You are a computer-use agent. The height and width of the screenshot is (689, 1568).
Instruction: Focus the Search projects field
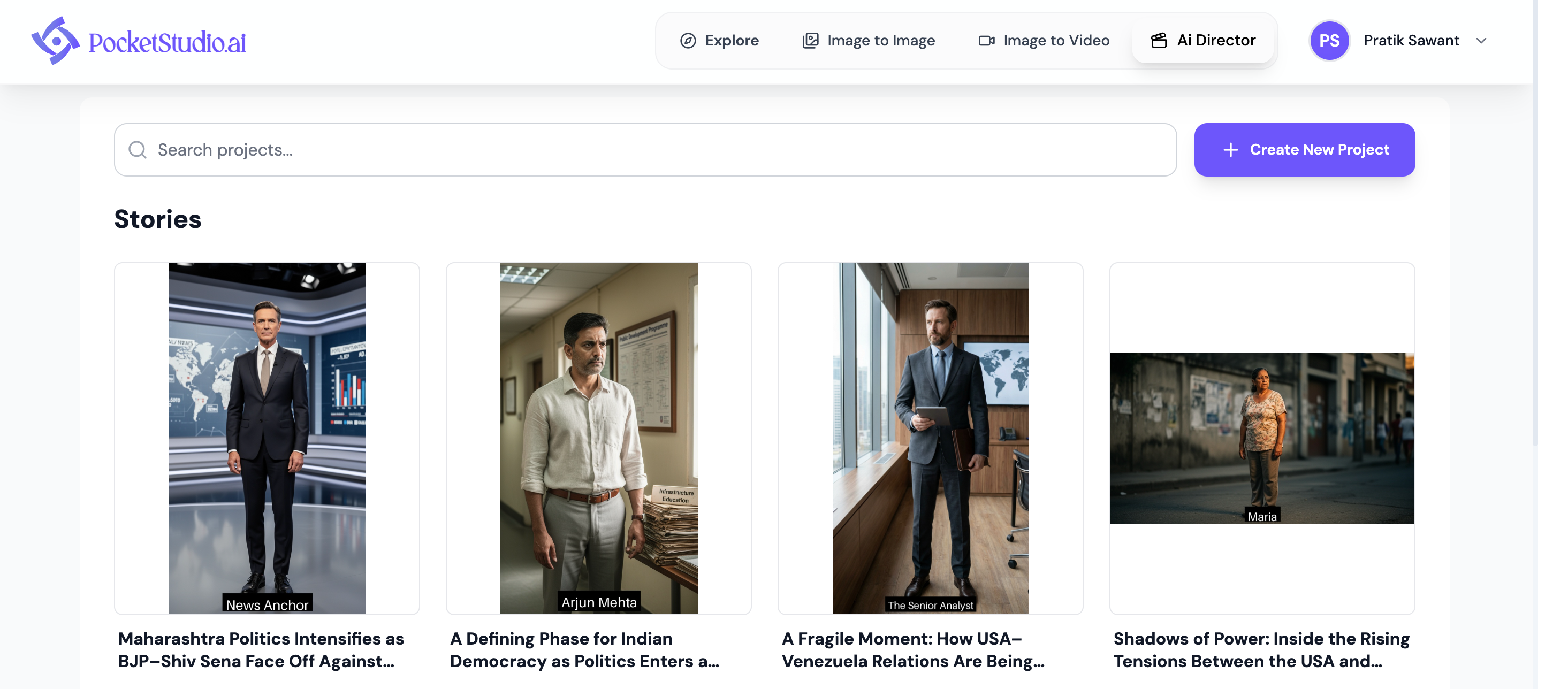tap(645, 150)
